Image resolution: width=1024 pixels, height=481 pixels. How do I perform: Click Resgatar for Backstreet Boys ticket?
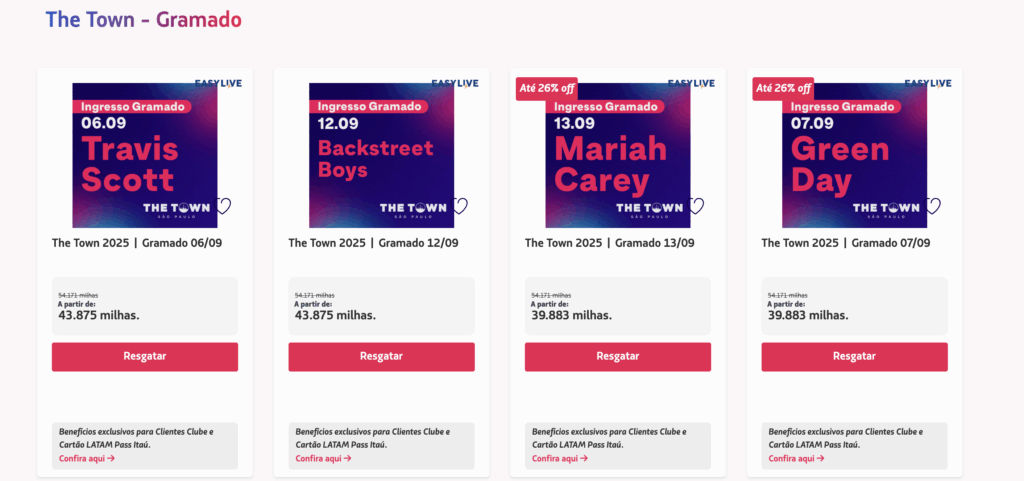pos(381,357)
